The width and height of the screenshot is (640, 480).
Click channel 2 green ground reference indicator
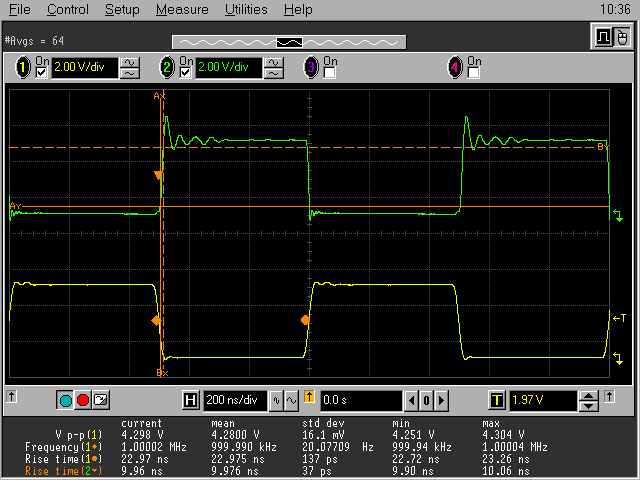tap(618, 216)
